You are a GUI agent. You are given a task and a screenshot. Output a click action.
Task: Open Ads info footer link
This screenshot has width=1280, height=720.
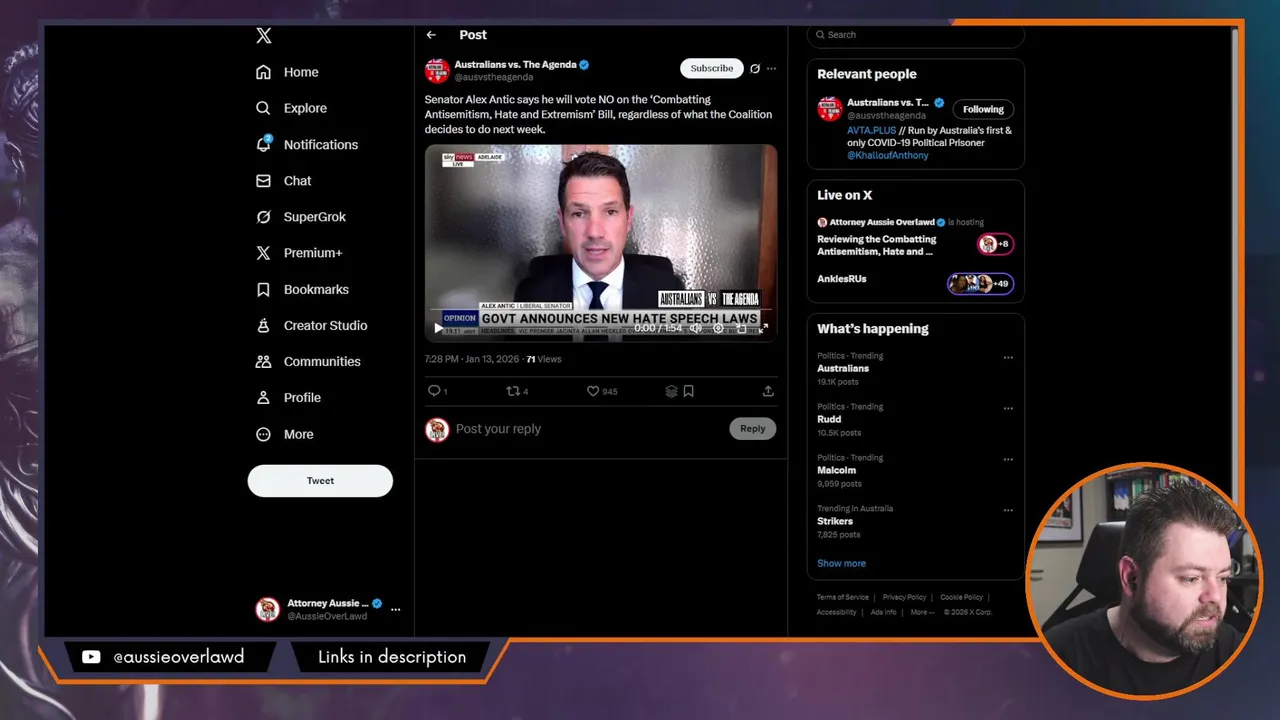click(883, 612)
